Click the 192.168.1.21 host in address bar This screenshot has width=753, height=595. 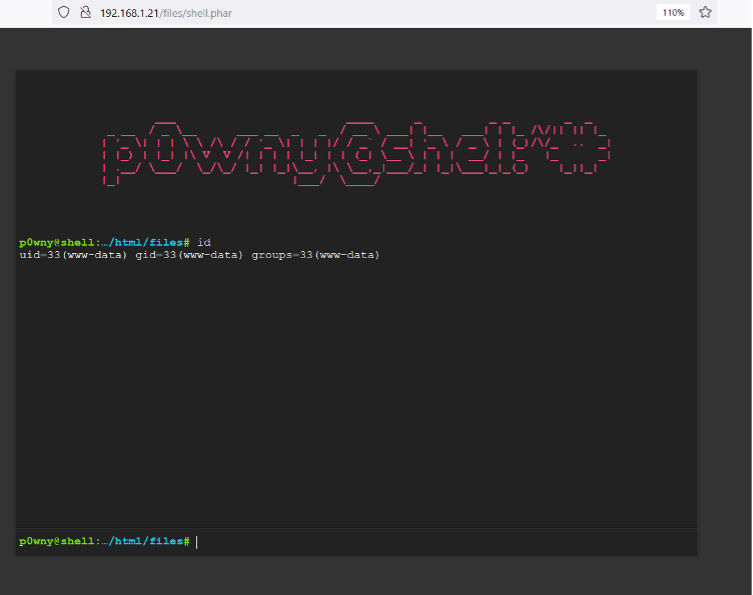pos(134,13)
